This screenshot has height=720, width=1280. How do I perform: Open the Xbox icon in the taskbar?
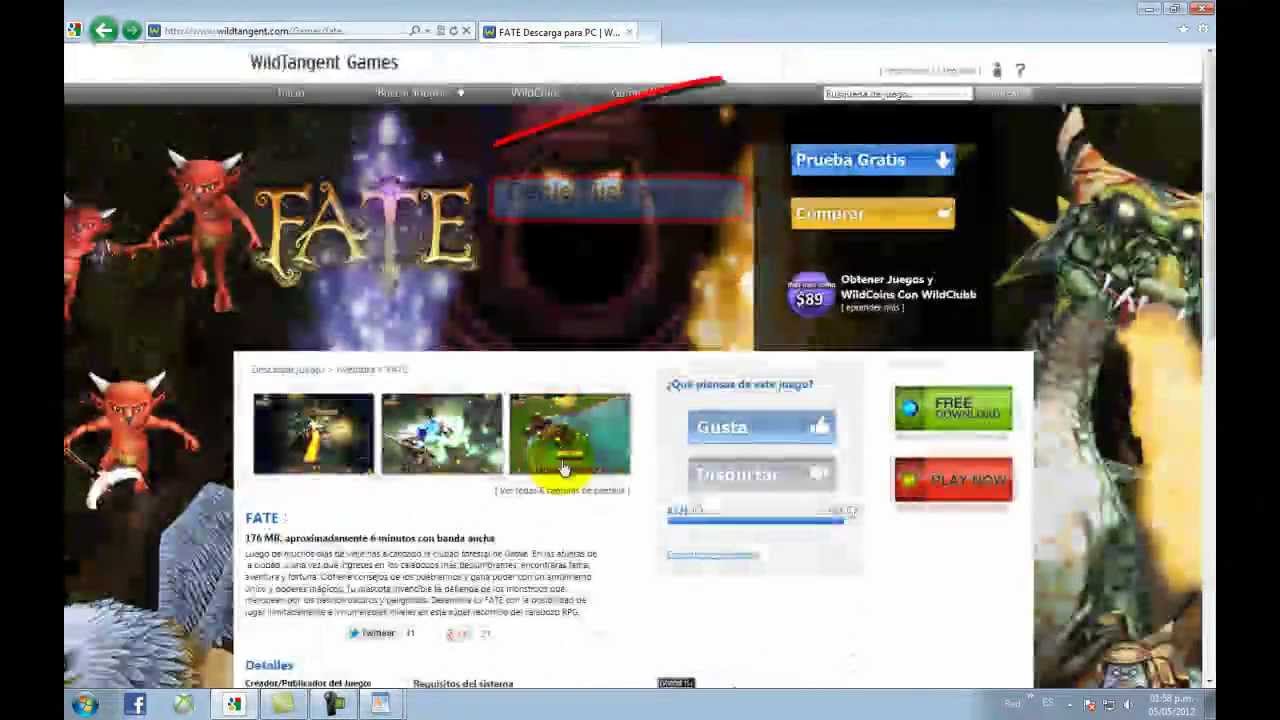[x=184, y=704]
